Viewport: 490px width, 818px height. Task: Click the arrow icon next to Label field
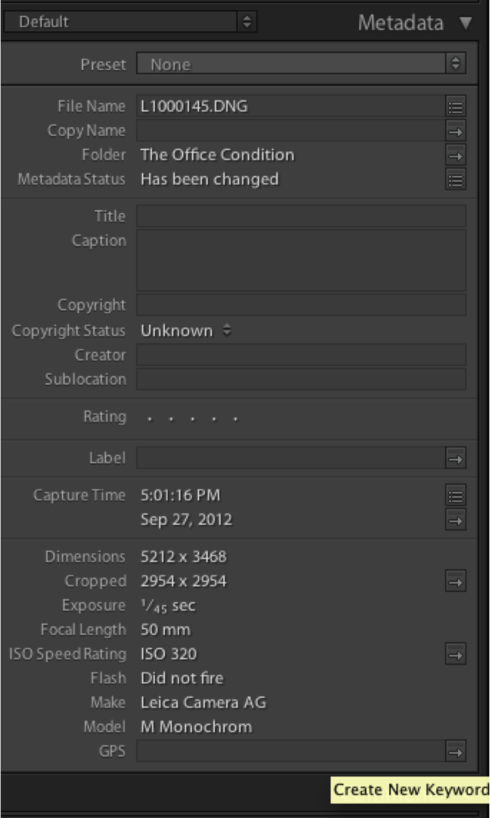[456, 459]
